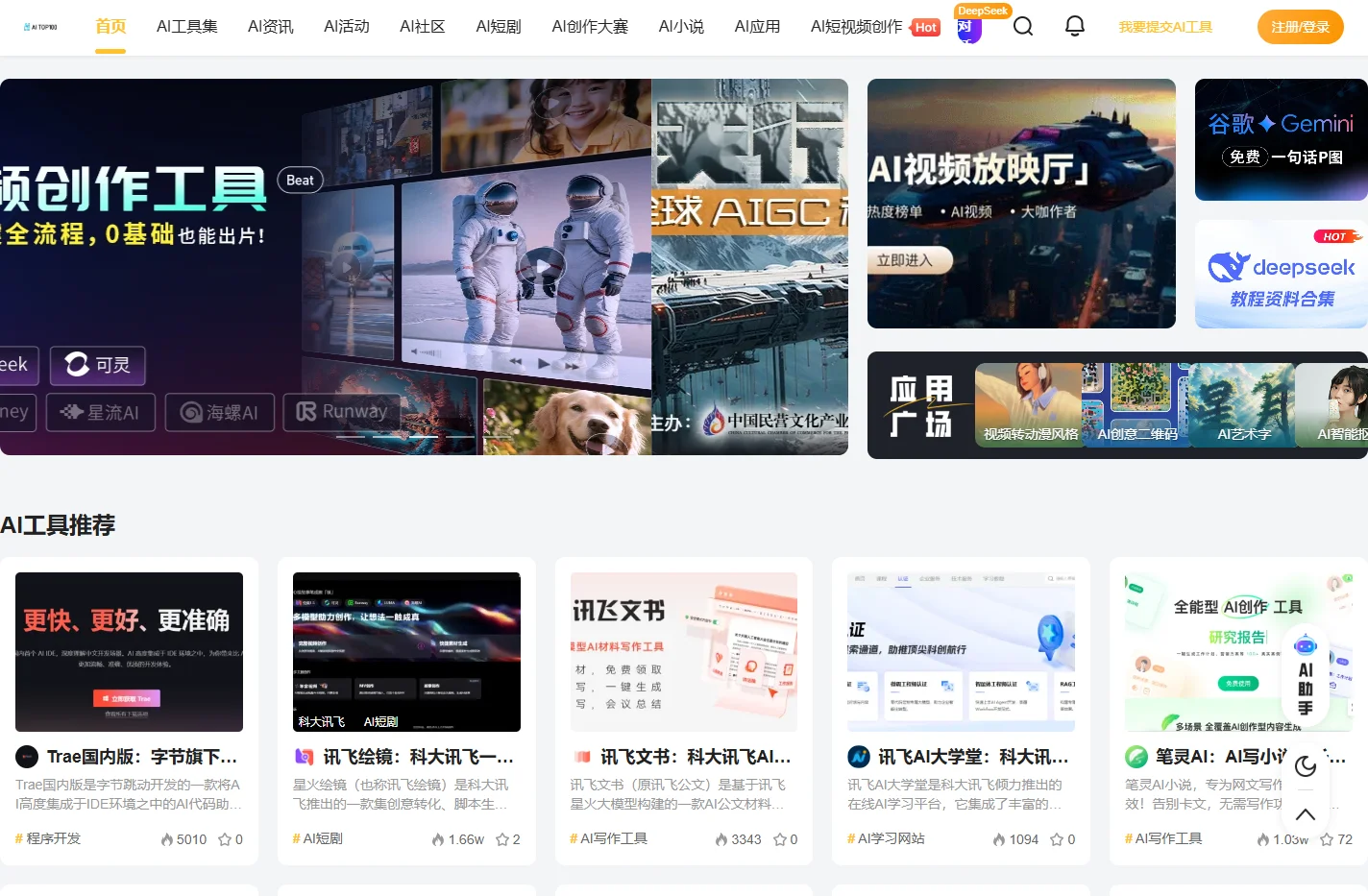This screenshot has height=896, width=1368.
Task: Click flame views icon showing 5010
Action: (167, 839)
